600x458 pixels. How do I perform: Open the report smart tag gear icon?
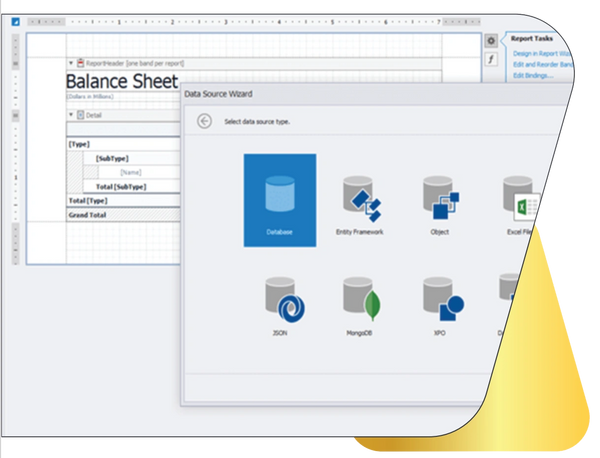pyautogui.click(x=491, y=41)
